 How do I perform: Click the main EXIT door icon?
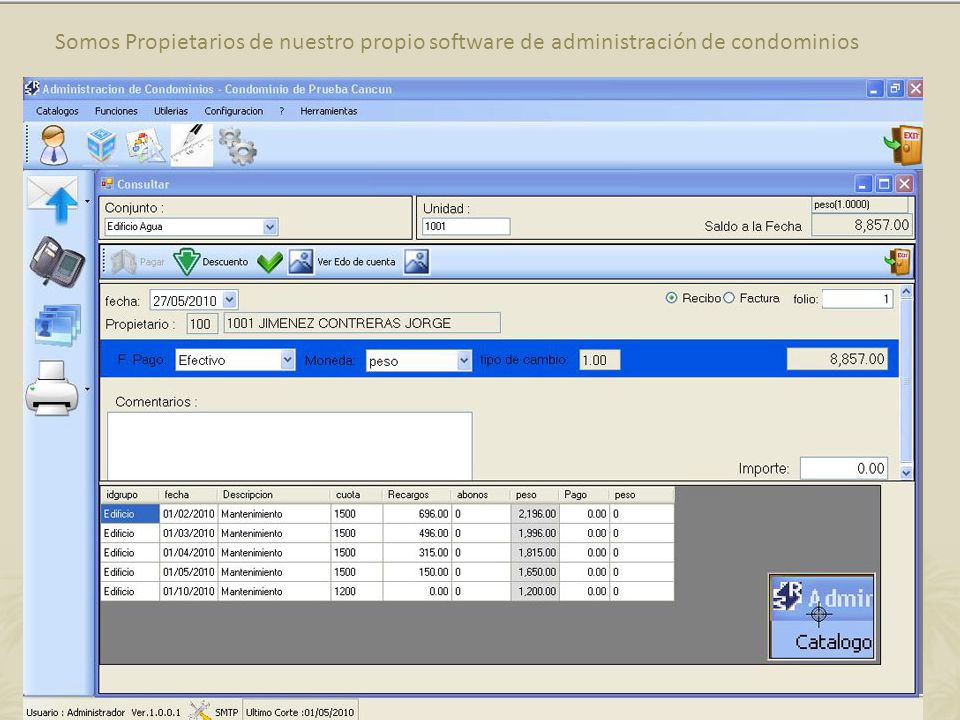click(903, 145)
